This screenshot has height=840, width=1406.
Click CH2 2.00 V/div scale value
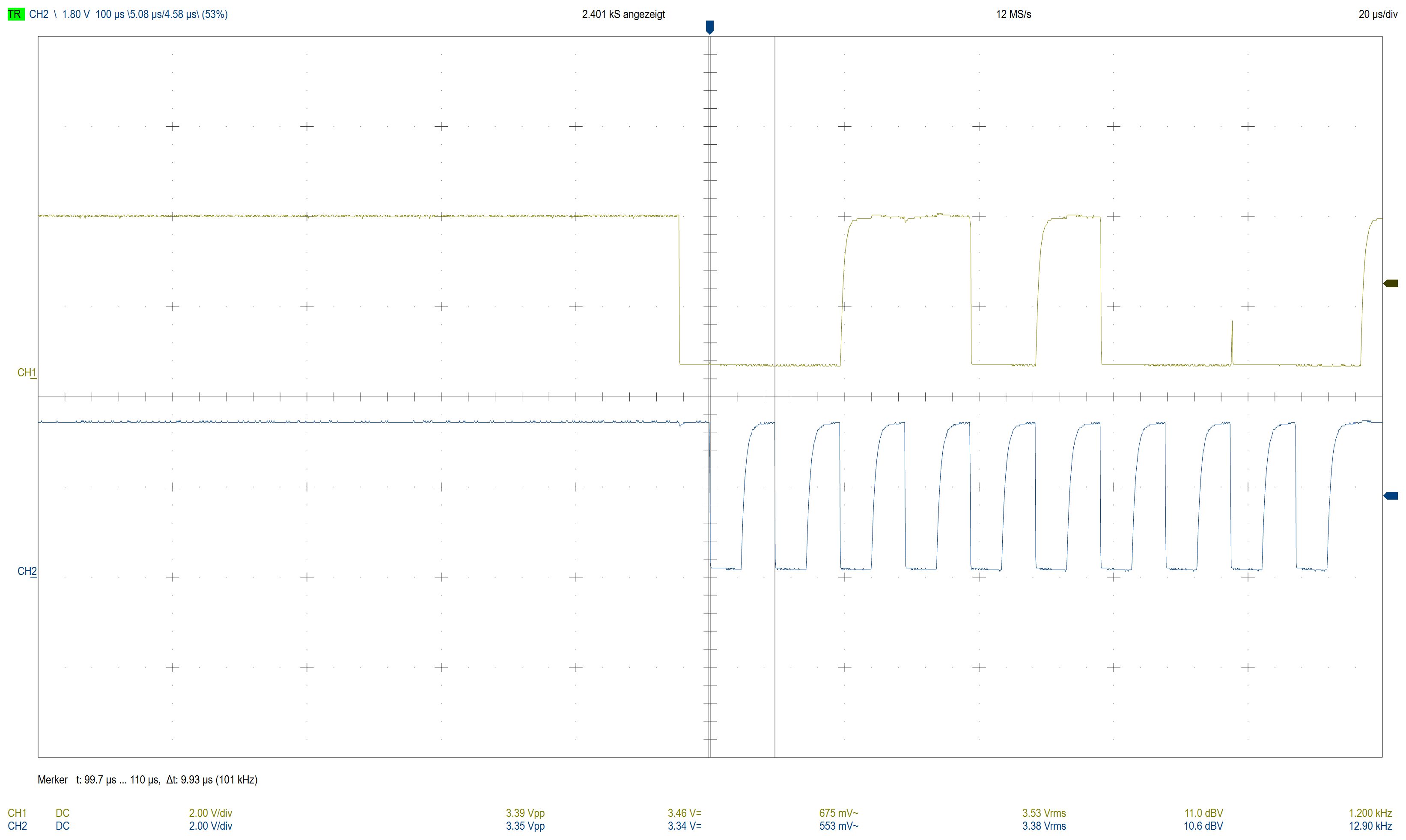click(211, 826)
